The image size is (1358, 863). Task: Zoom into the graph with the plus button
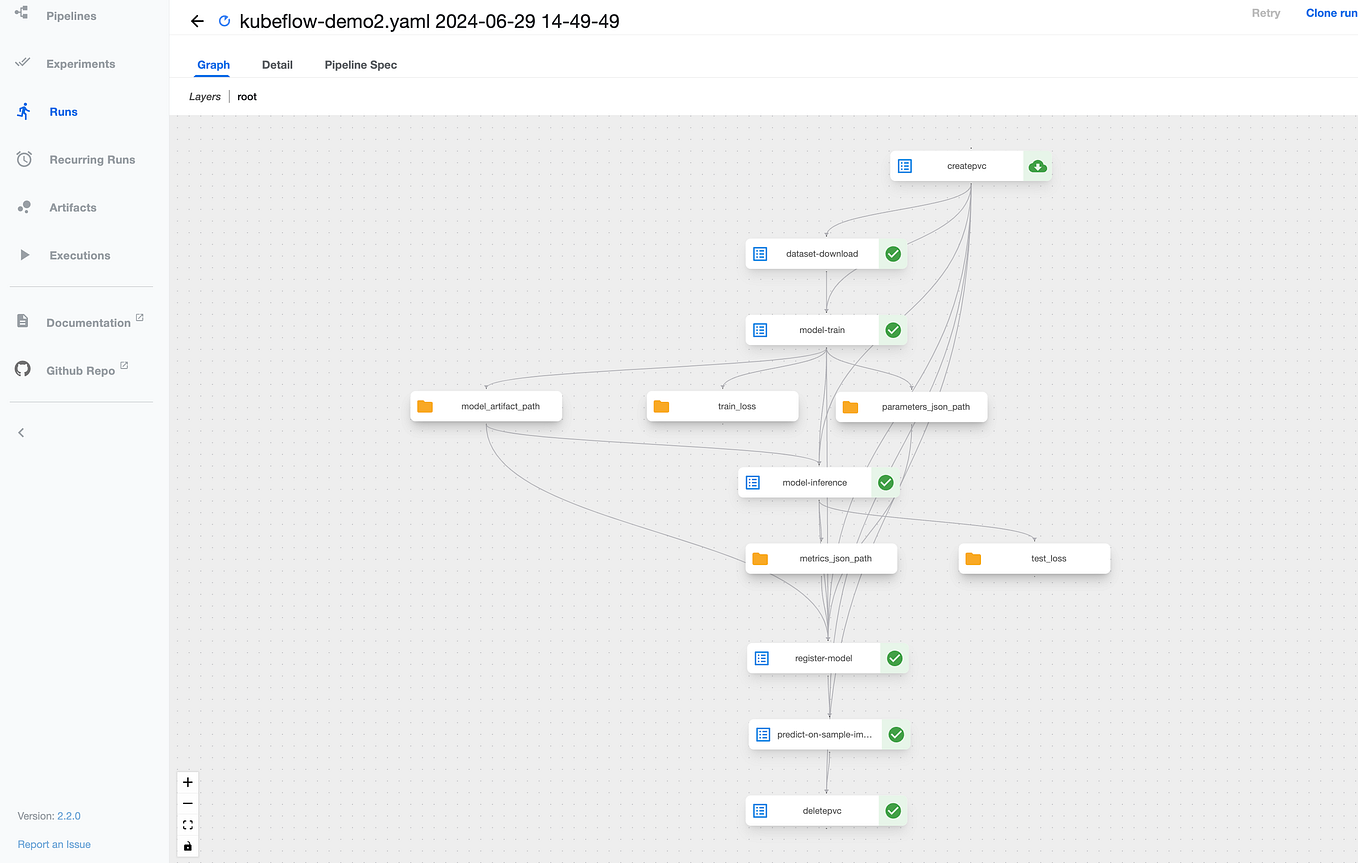tap(187, 782)
